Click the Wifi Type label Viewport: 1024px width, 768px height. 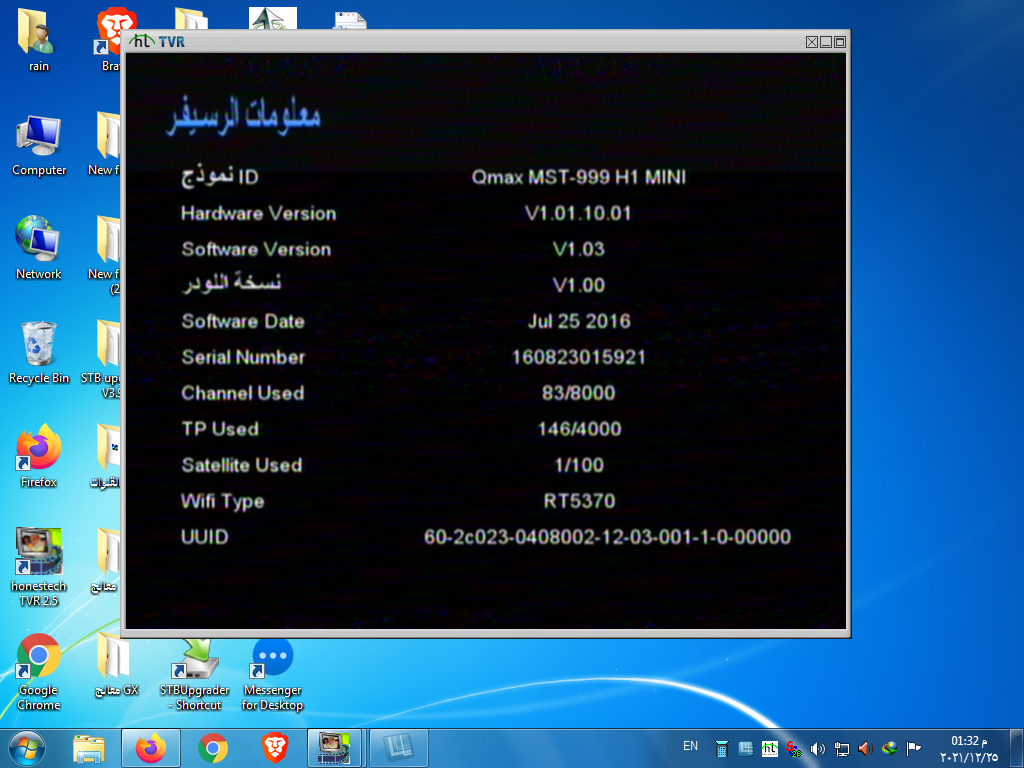pyautogui.click(x=223, y=501)
